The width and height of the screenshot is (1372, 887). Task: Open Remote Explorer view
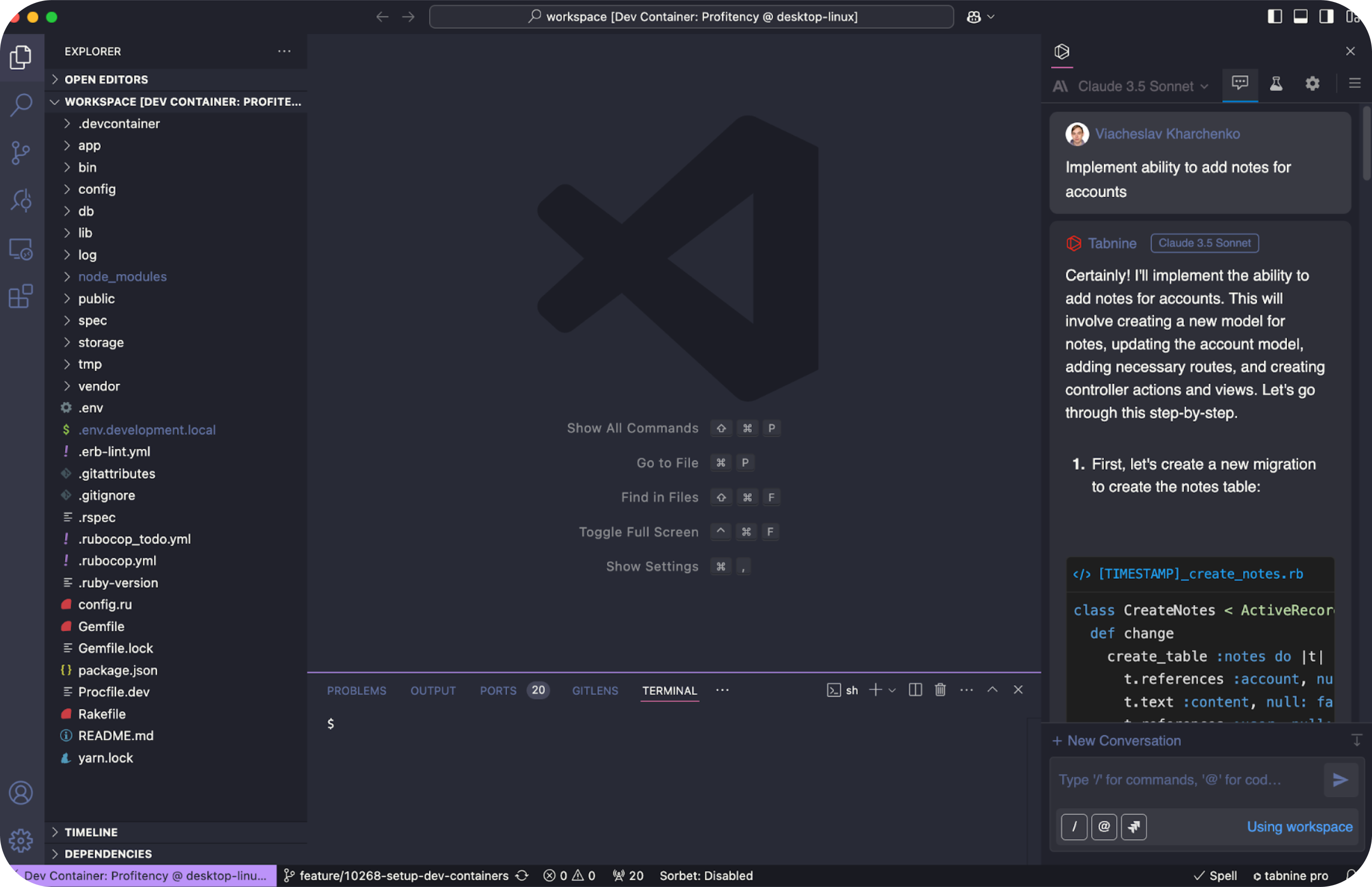pyautogui.click(x=21, y=249)
